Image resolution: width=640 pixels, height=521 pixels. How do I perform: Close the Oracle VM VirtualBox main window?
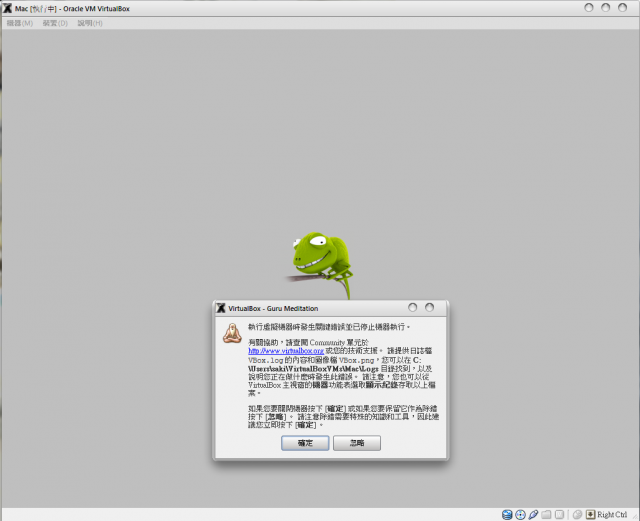[x=622, y=8]
